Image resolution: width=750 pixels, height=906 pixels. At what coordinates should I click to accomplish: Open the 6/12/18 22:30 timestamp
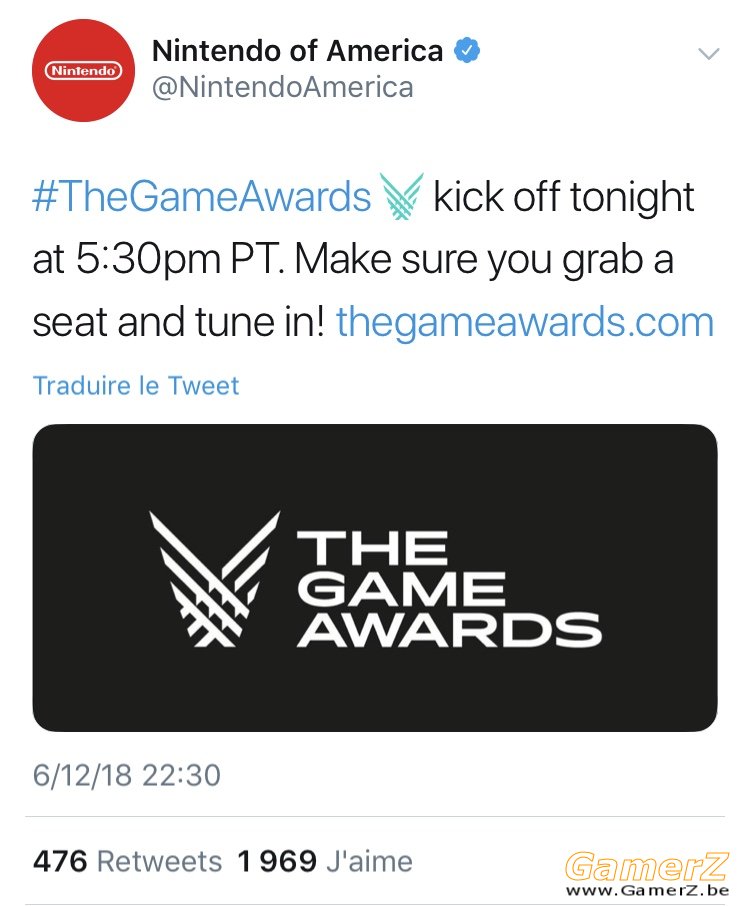tap(127, 775)
